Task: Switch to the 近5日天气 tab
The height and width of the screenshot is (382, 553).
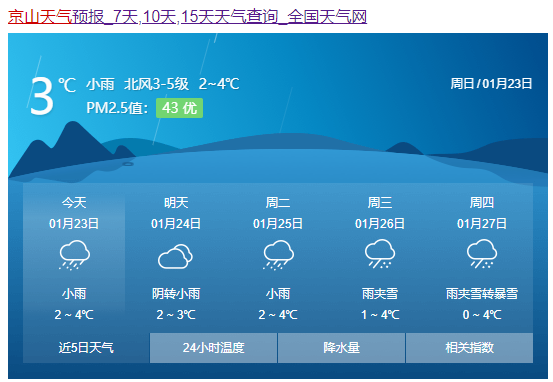Action: pyautogui.click(x=86, y=348)
